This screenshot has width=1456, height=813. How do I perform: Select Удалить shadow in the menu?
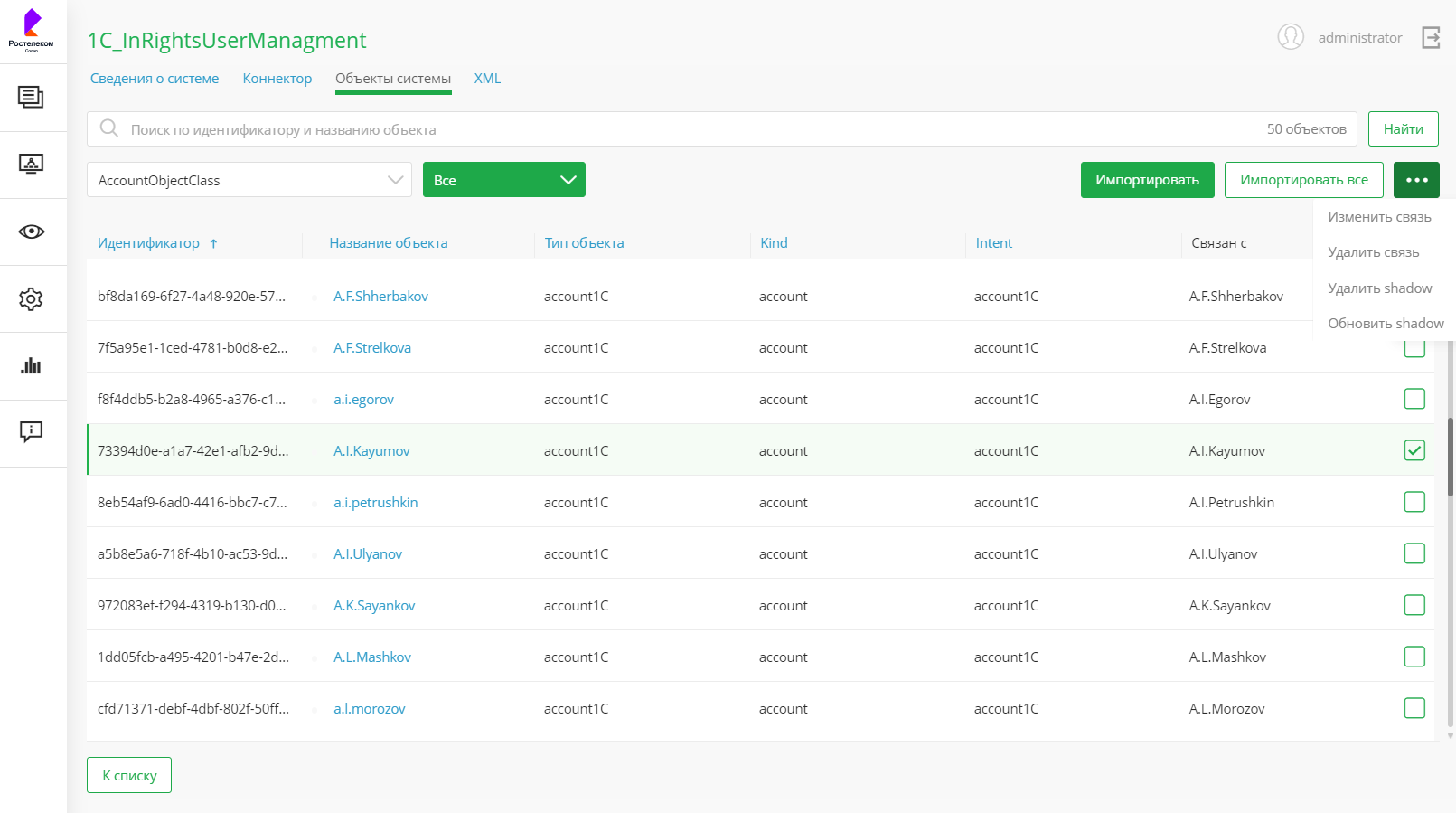point(1380,288)
